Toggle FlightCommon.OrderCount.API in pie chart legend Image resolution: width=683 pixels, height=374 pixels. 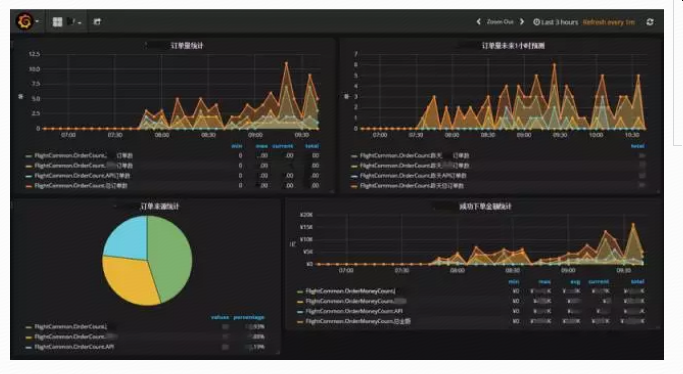coord(74,347)
